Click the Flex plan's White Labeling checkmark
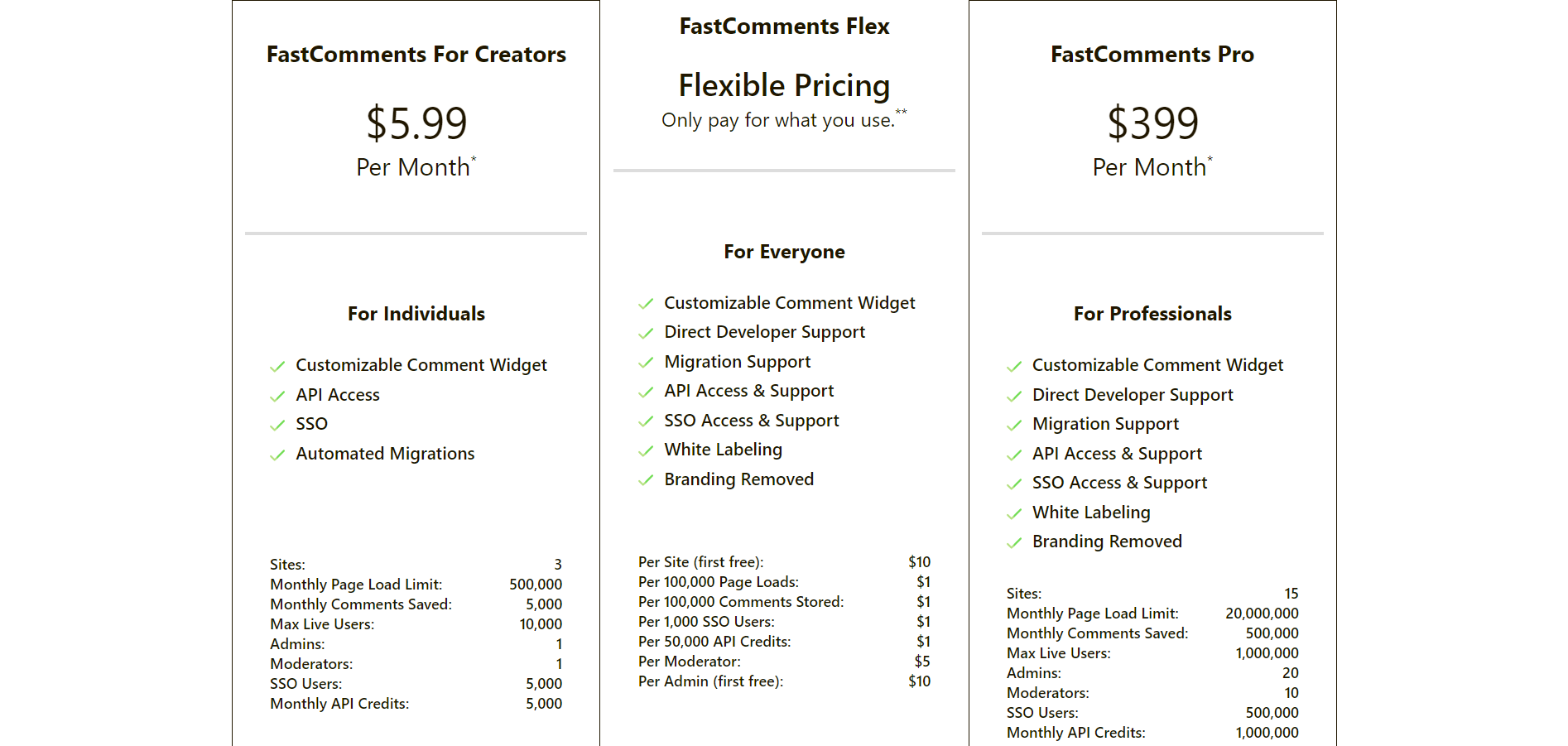The width and height of the screenshot is (1568, 746). 646,450
